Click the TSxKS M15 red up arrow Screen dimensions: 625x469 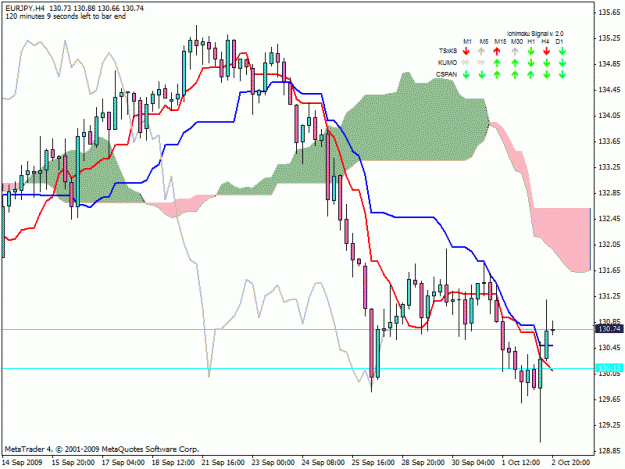(497, 51)
